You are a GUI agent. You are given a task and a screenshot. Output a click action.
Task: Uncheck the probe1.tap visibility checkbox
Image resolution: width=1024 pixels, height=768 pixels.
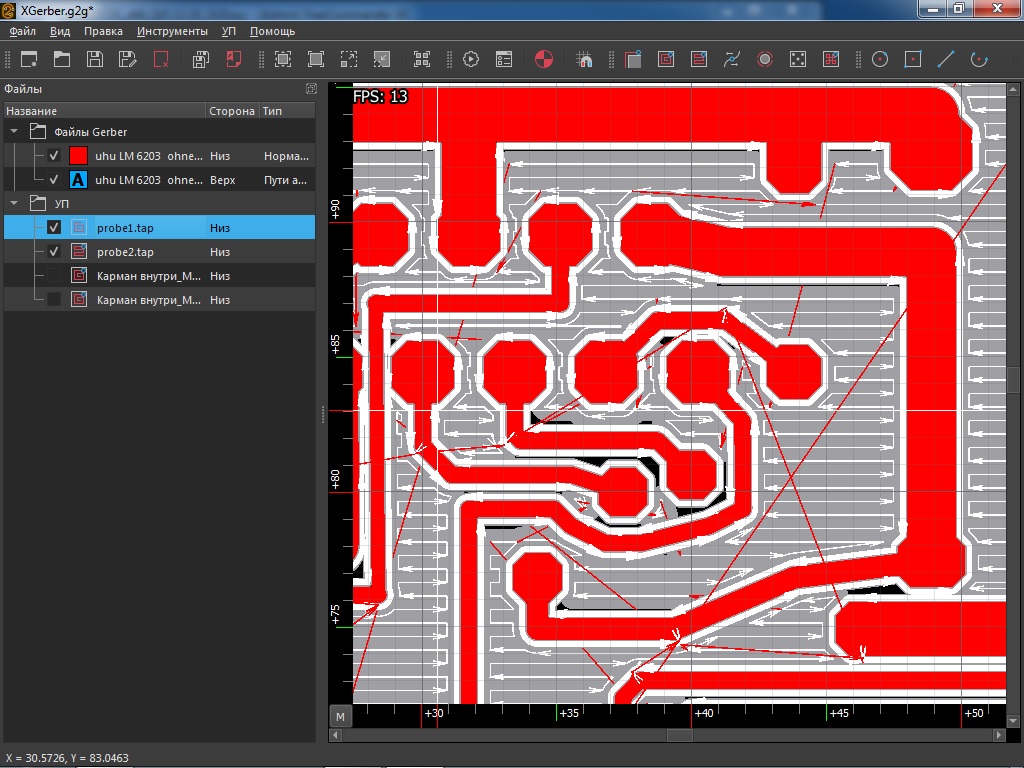pos(54,228)
